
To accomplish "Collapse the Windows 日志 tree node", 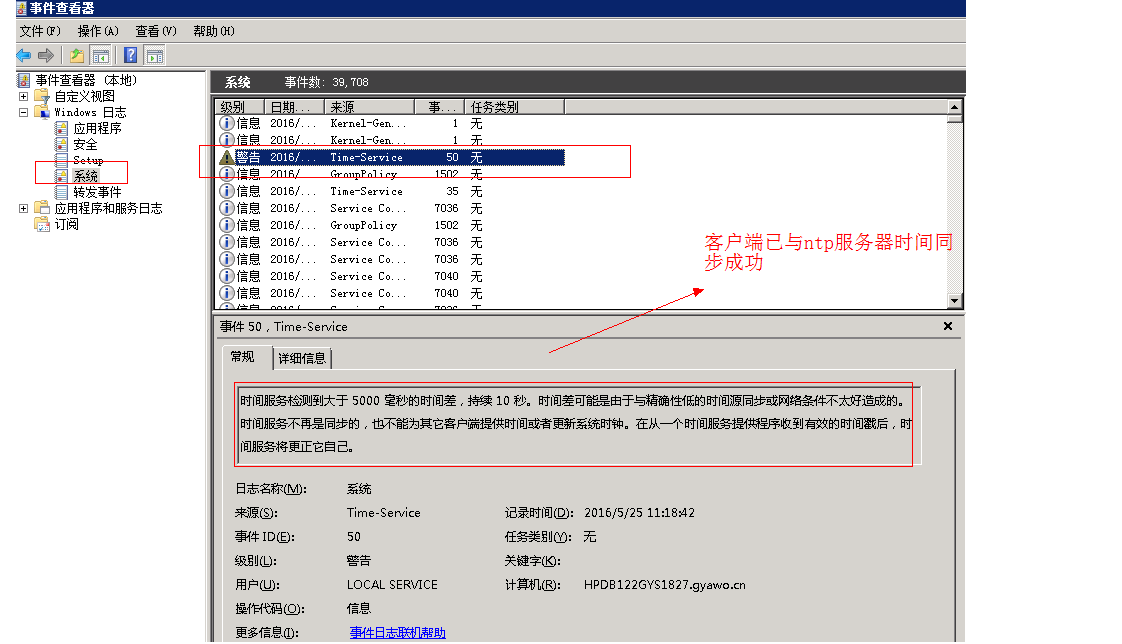I will [24, 112].
